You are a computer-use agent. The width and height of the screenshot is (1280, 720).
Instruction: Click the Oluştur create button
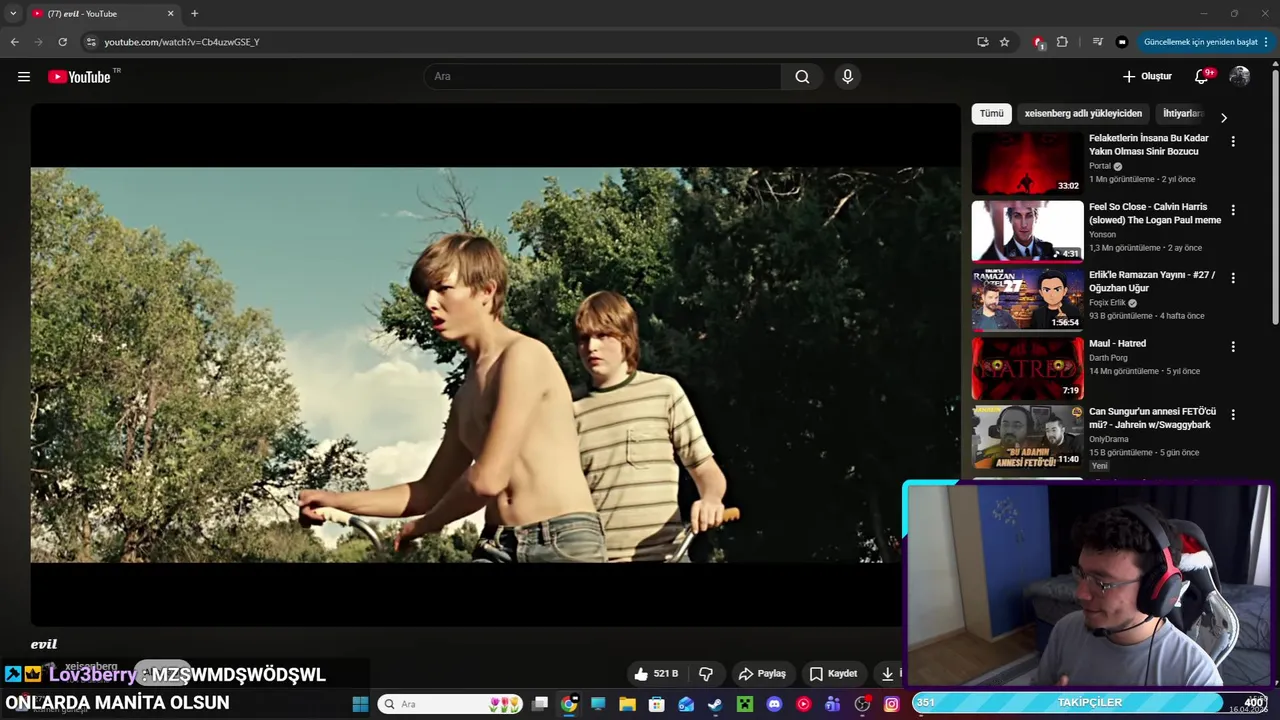pyautogui.click(x=1147, y=77)
